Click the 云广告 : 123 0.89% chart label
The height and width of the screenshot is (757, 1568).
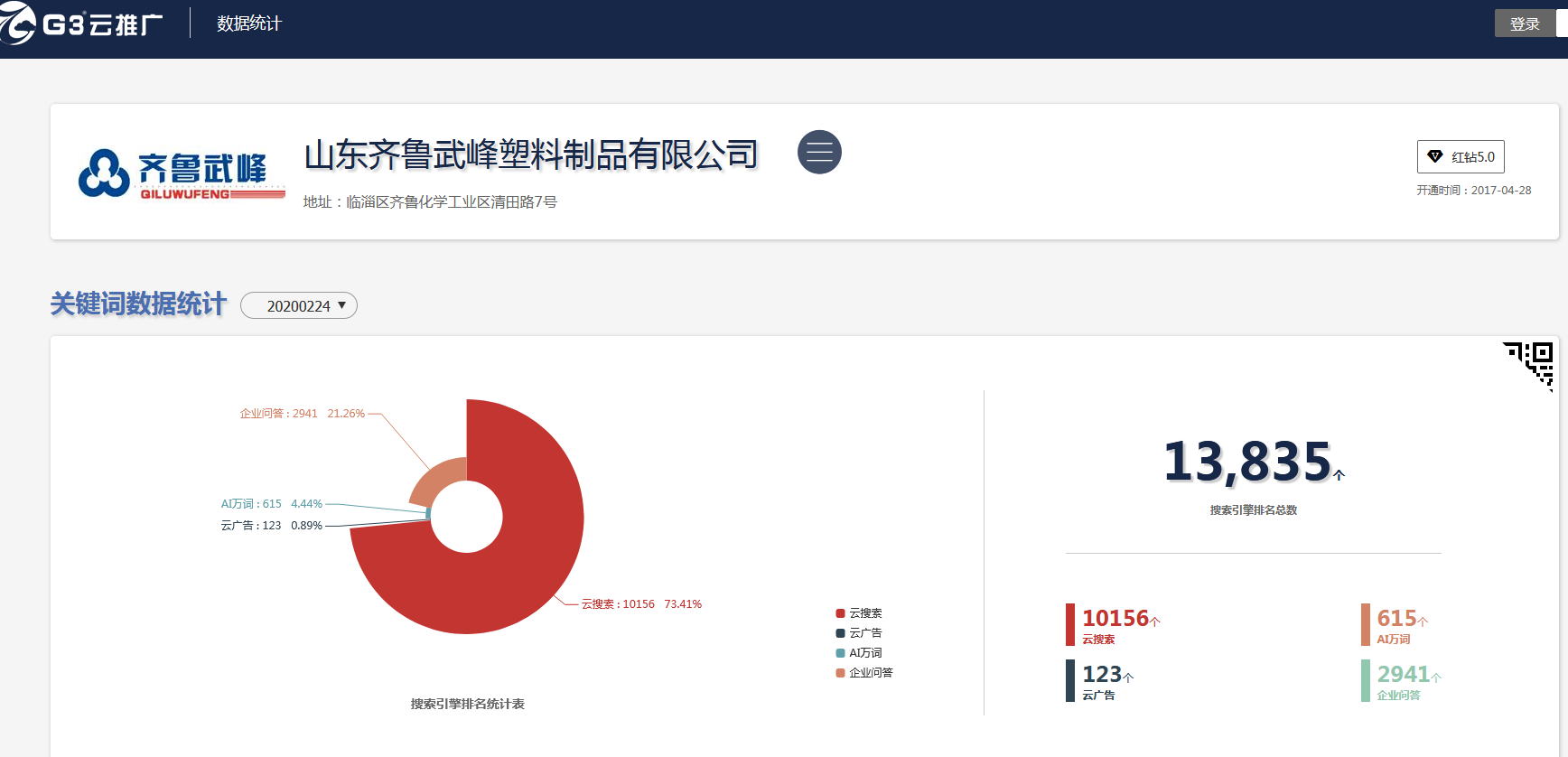(272, 525)
